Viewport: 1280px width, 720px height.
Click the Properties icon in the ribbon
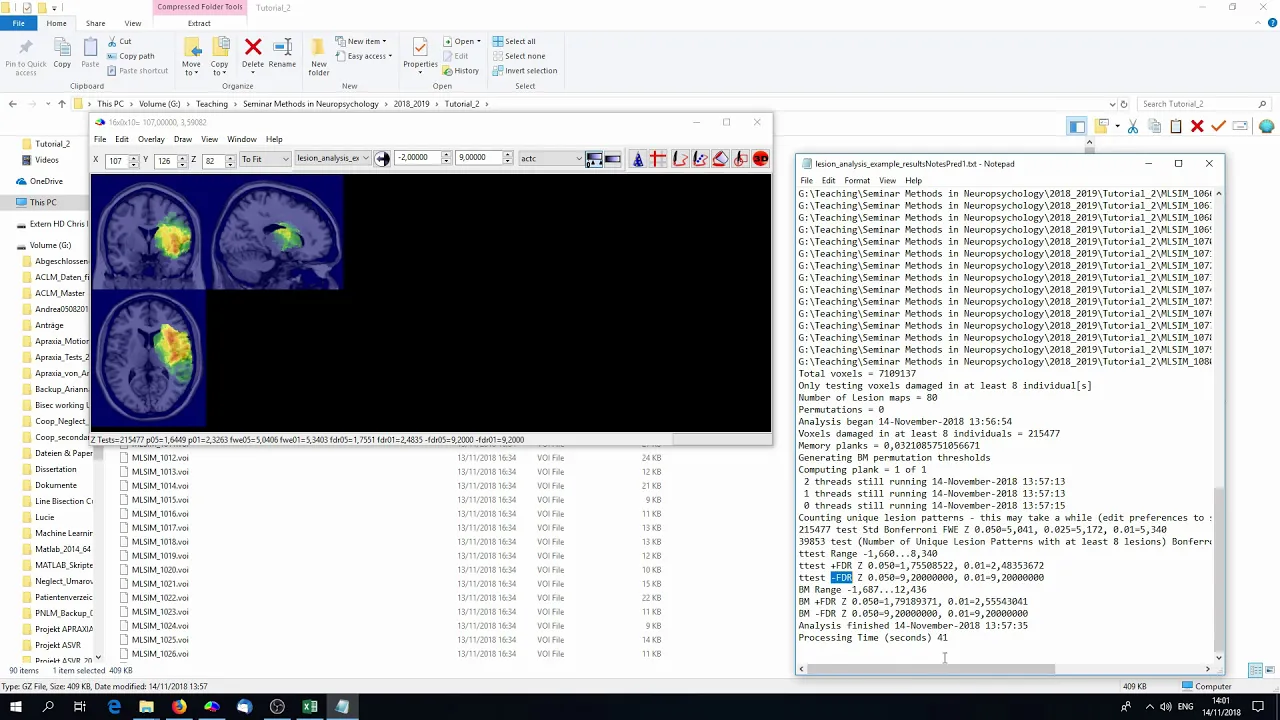(420, 53)
